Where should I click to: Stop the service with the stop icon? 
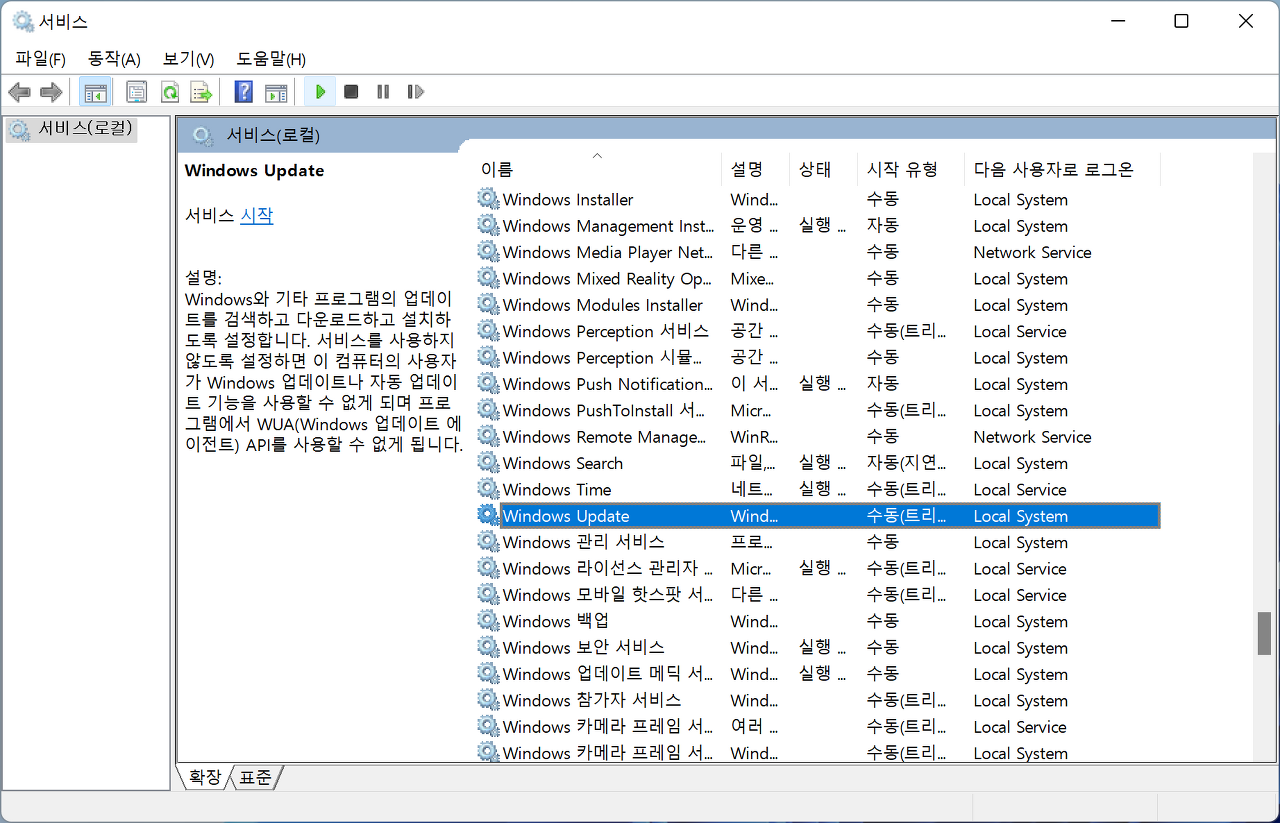[x=351, y=92]
